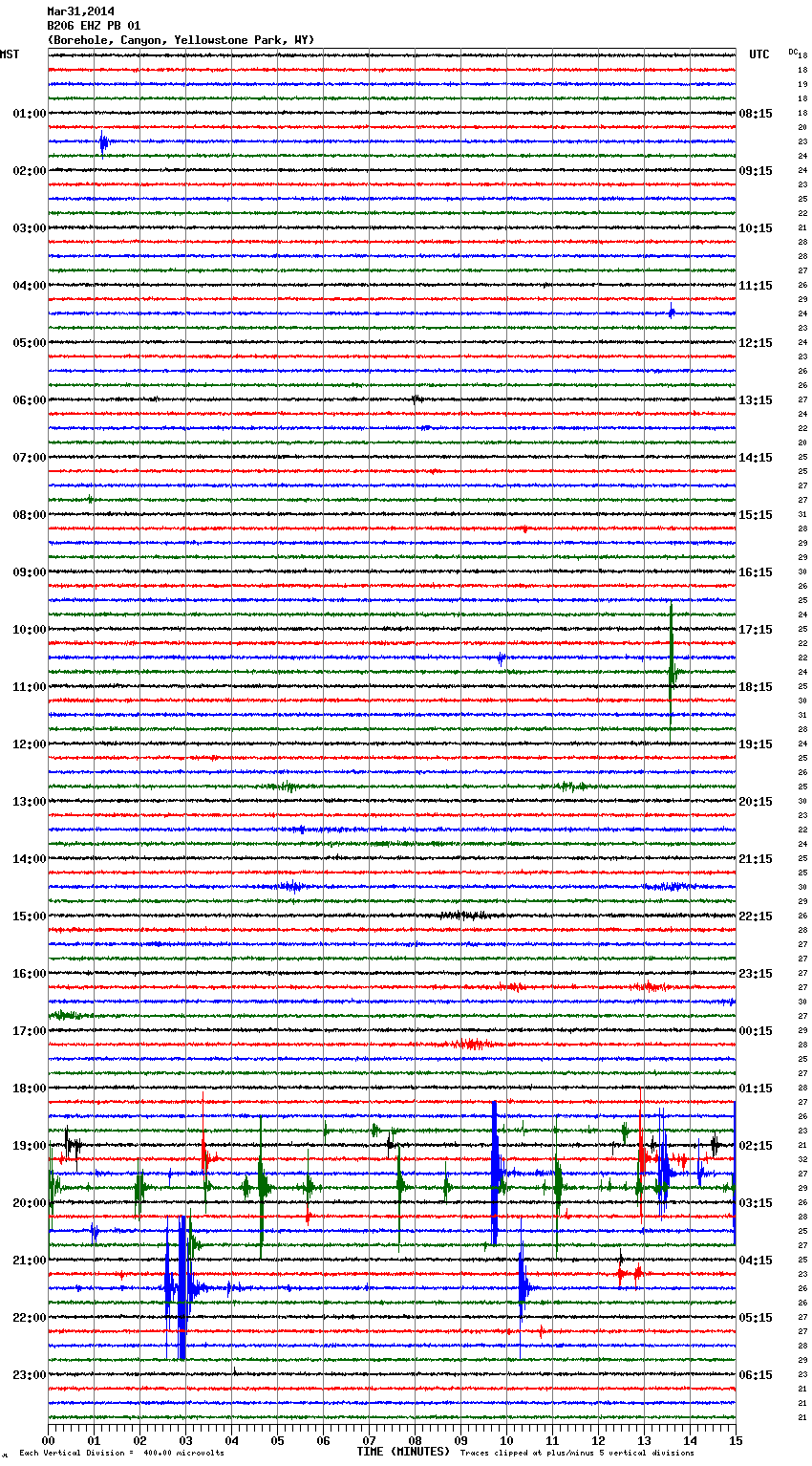Select the 01:00 MST time label
The height and width of the screenshot is (1466, 812).
click(30, 114)
